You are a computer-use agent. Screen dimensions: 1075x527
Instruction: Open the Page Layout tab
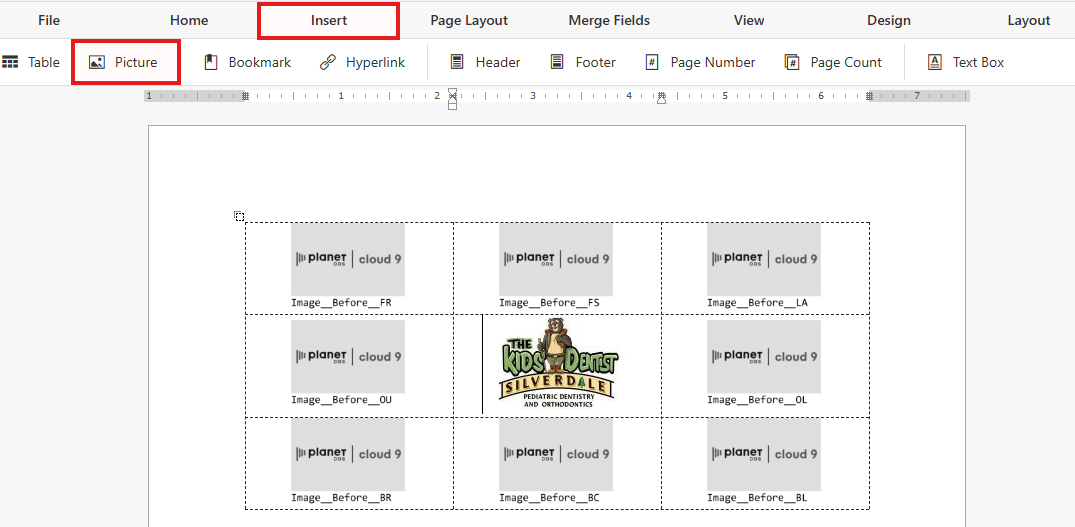tap(469, 21)
